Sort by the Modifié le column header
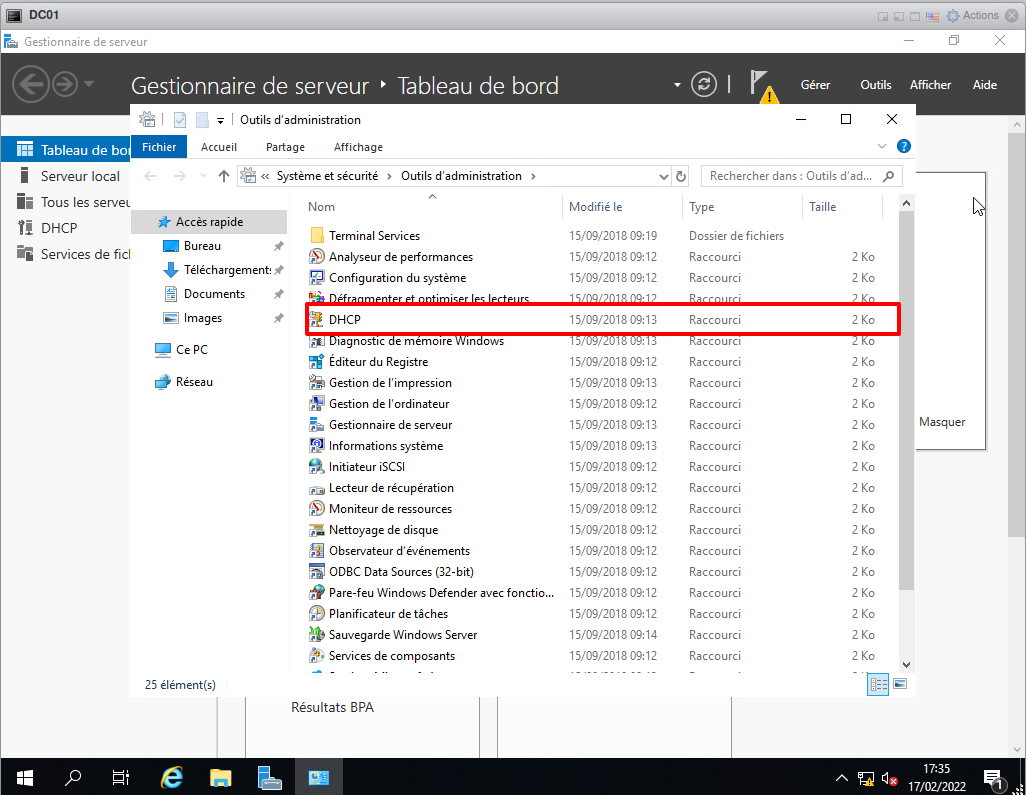The width and height of the screenshot is (1026, 795). 596,207
